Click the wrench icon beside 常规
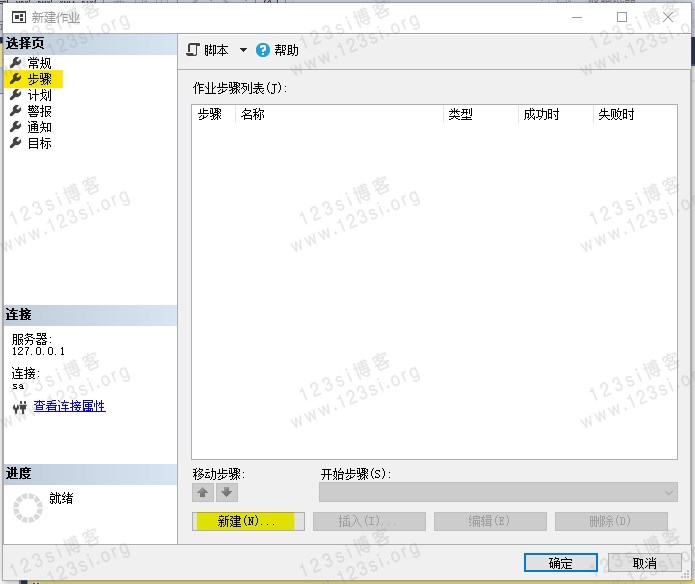This screenshot has height=584, width=695. (16, 63)
